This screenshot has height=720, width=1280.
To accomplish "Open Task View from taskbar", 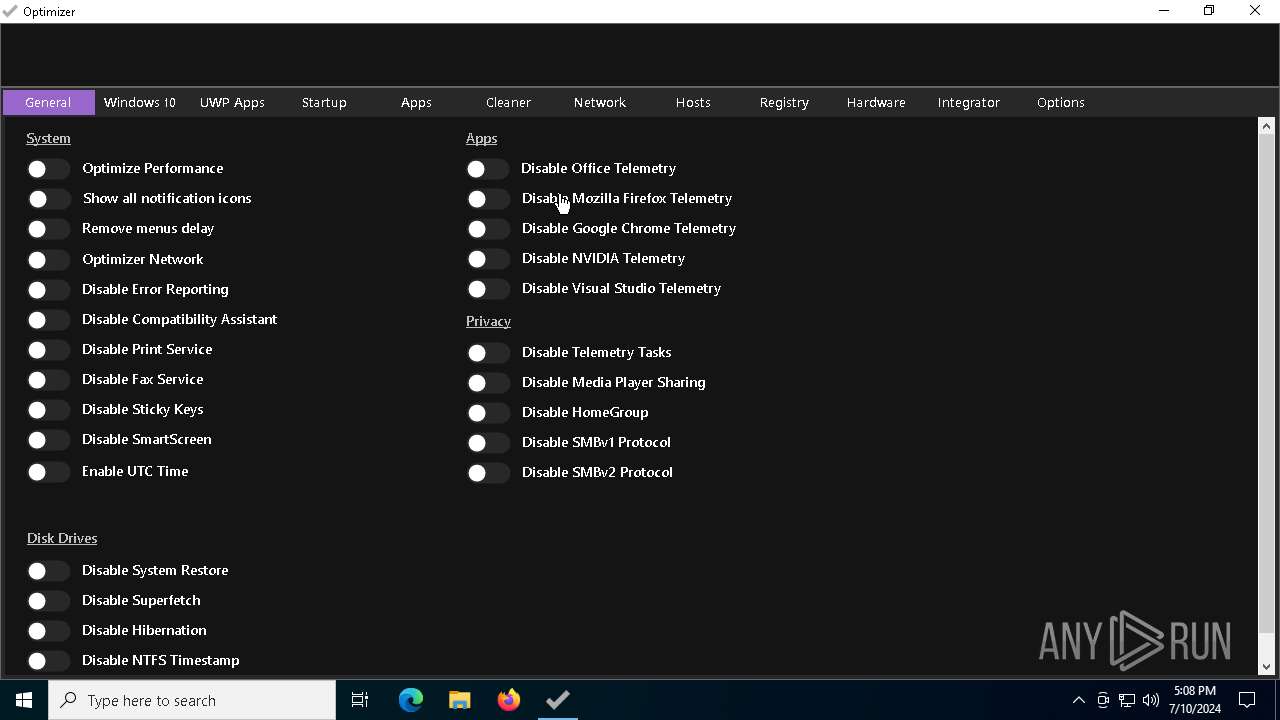I will (x=360, y=700).
